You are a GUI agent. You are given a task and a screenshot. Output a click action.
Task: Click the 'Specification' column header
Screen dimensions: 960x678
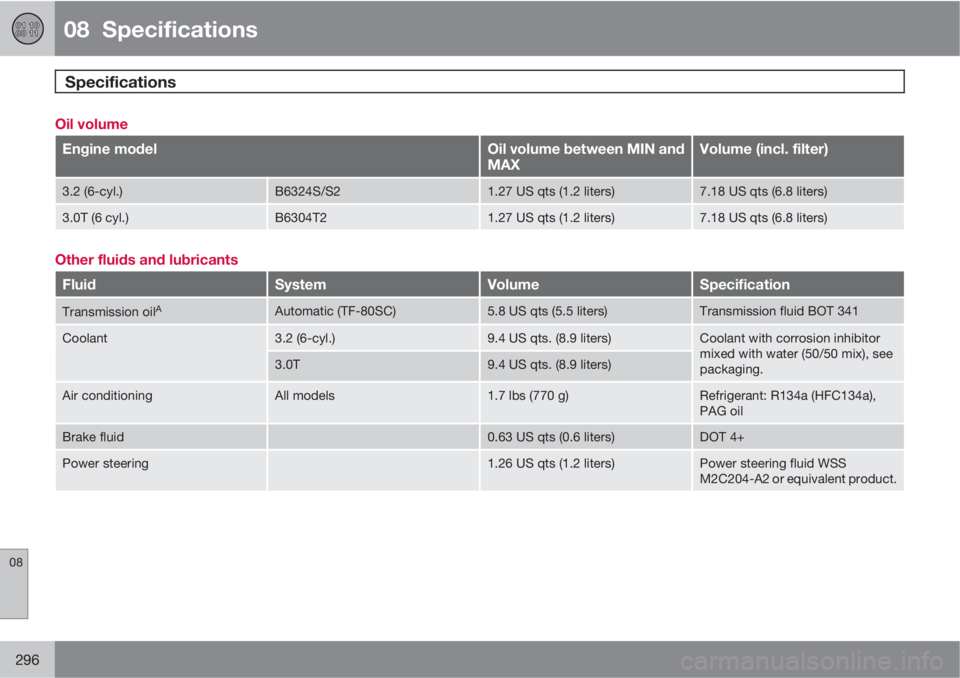798,284
